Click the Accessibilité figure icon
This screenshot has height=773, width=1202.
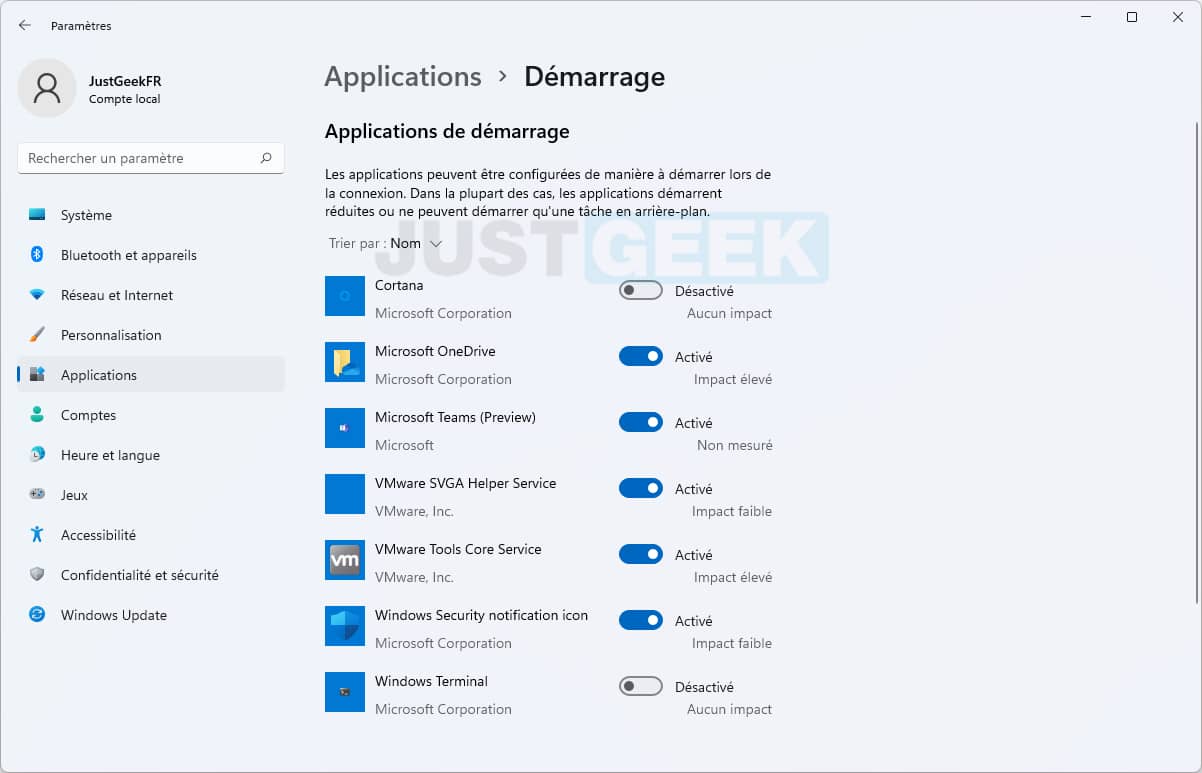click(x=37, y=535)
